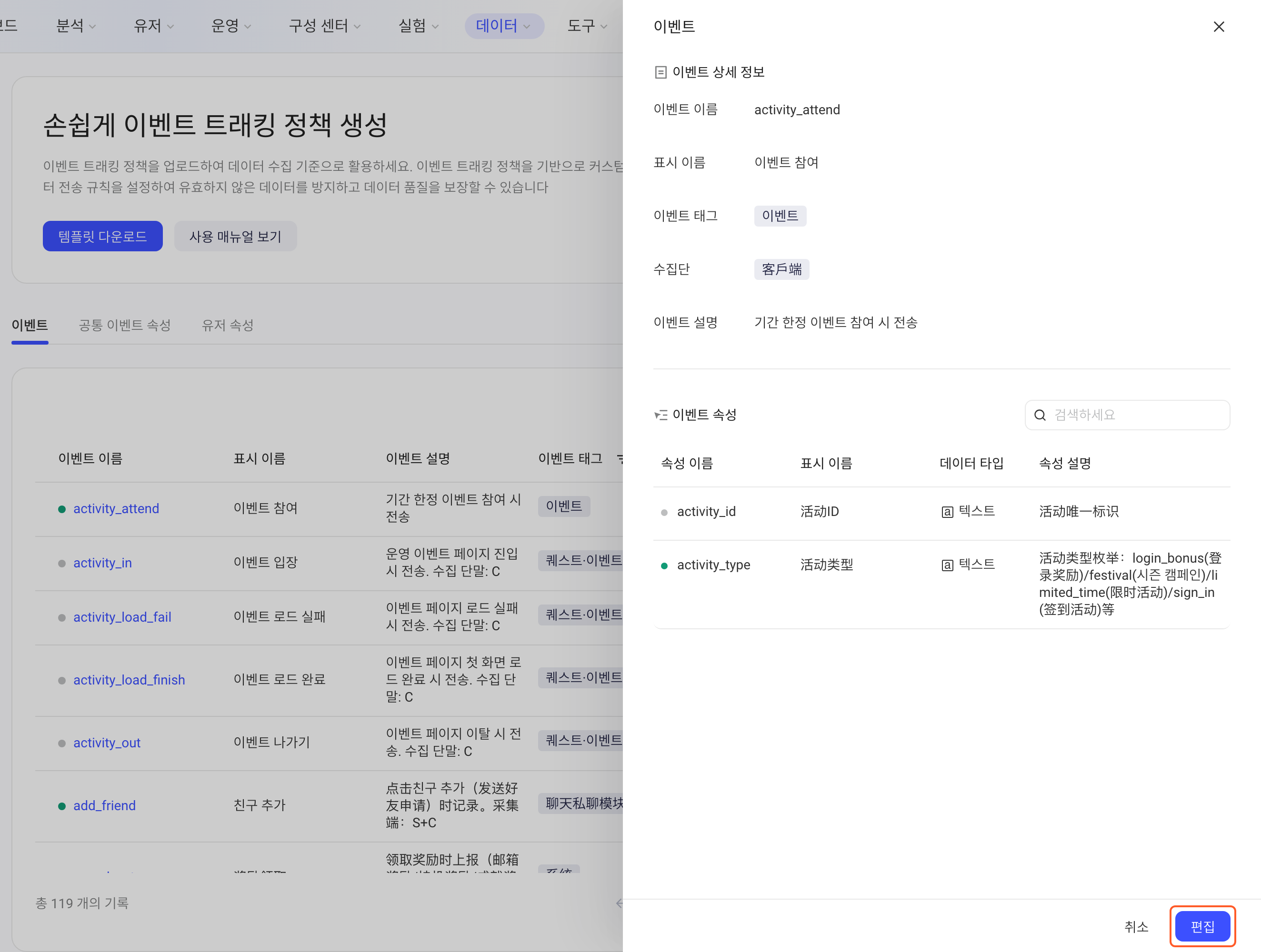
Task: Click the event name value activity_attend in panel
Action: [x=797, y=109]
